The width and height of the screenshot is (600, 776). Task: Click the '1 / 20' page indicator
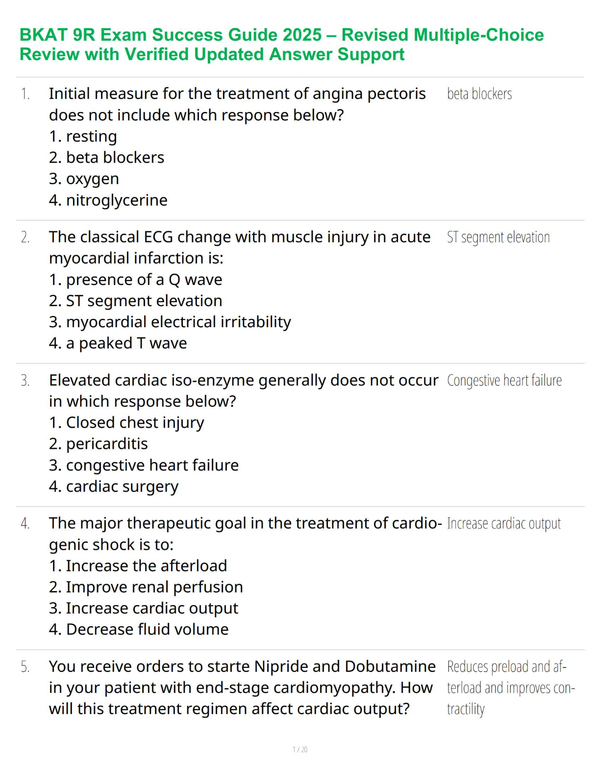pyautogui.click(x=300, y=749)
